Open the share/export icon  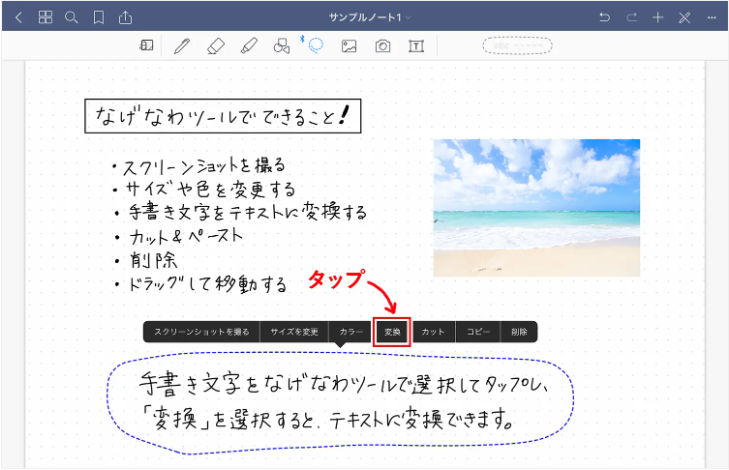125,18
